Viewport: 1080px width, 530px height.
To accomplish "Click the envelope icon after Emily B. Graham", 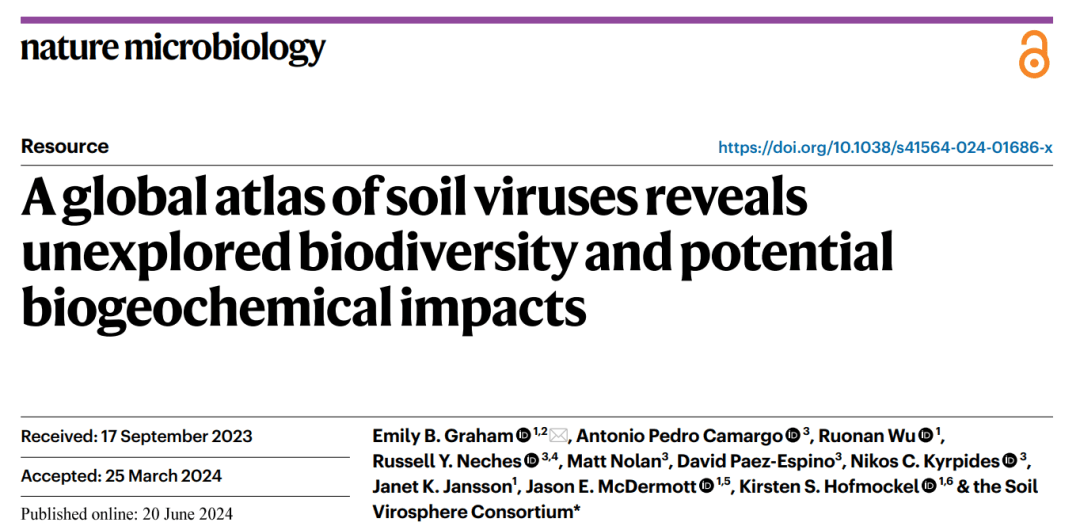I will pyautogui.click(x=559, y=436).
